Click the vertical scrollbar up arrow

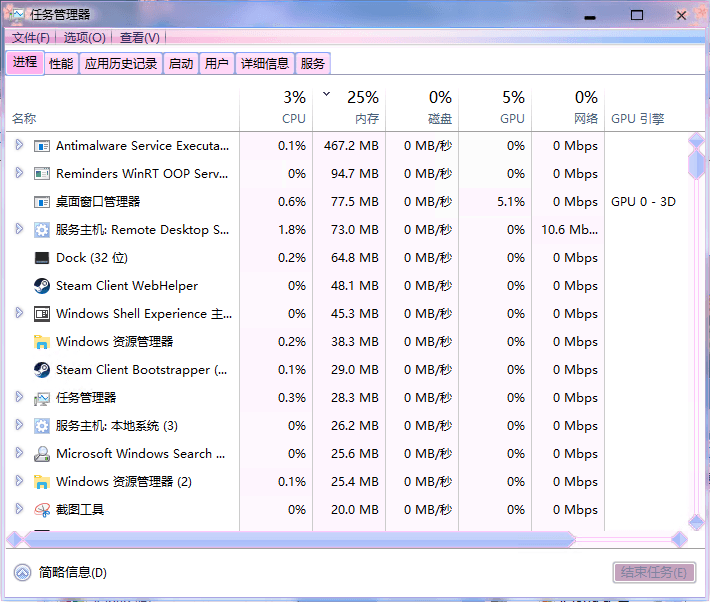tap(696, 141)
